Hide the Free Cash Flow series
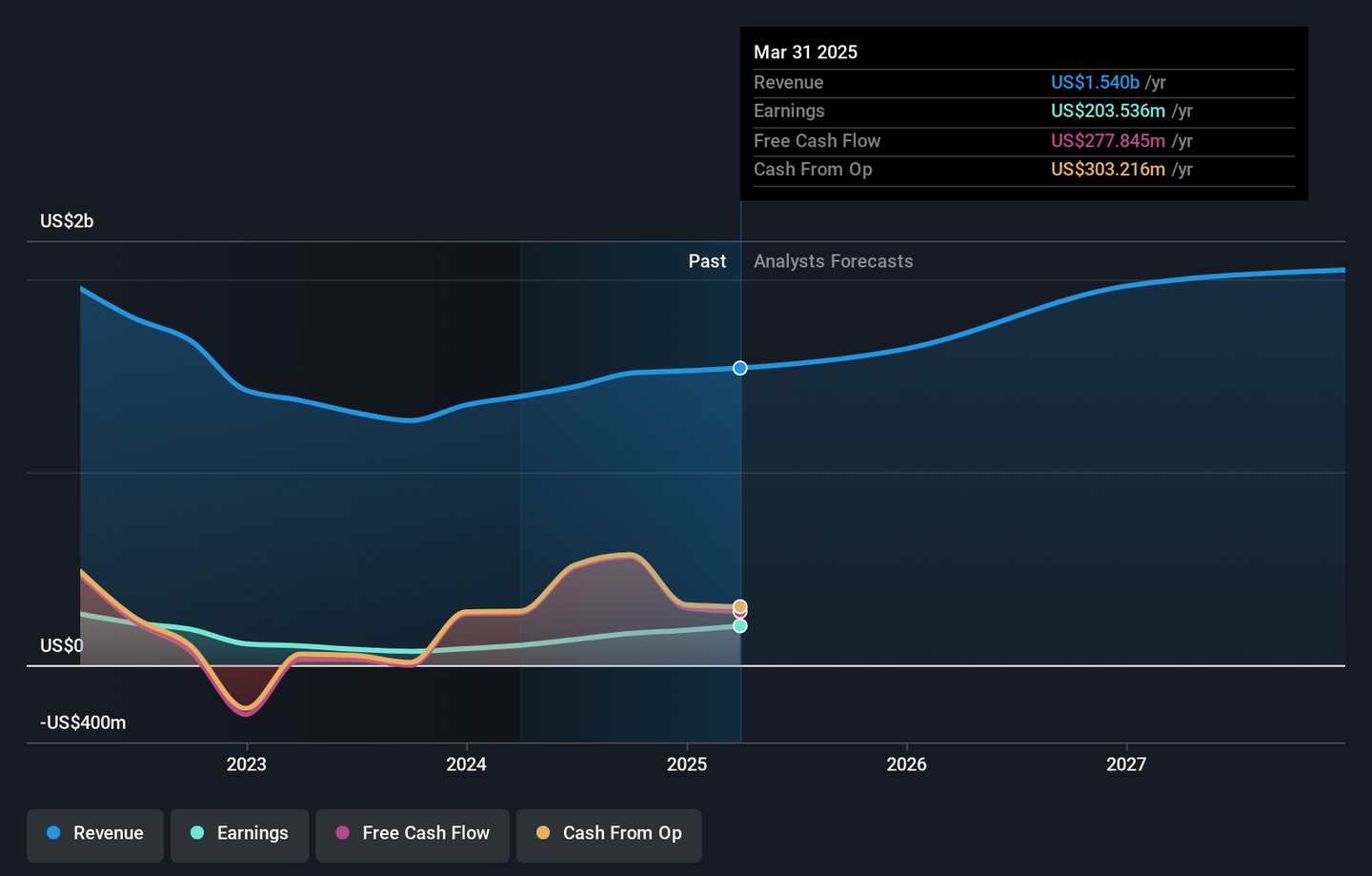 (413, 834)
